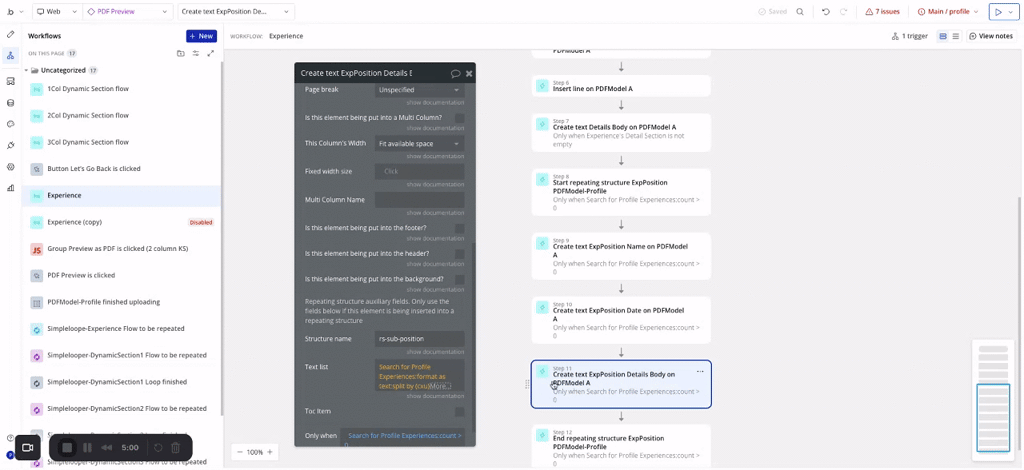The height and width of the screenshot is (470, 1024).
Task: Click the camera icon next to recording bar
Action: [27, 448]
